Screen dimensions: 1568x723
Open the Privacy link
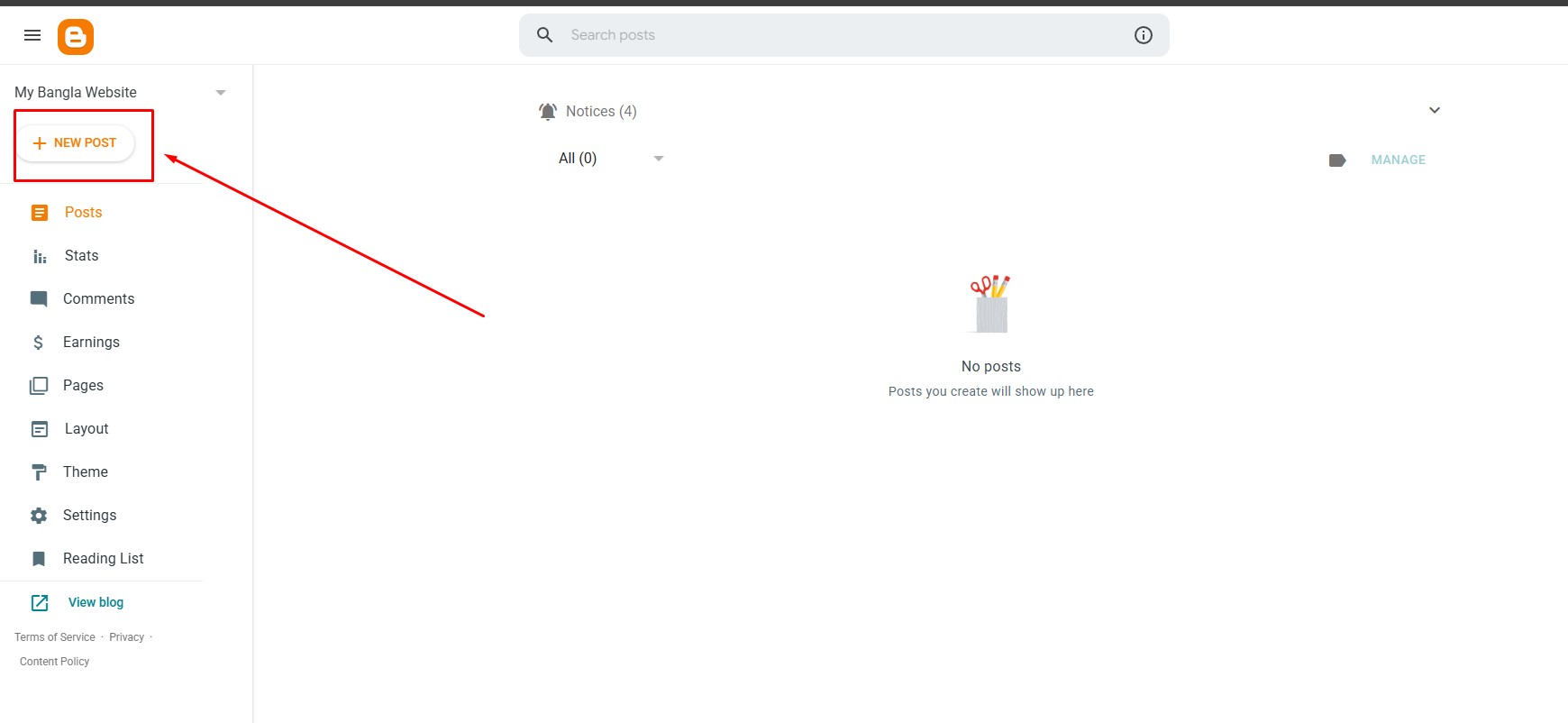(126, 637)
